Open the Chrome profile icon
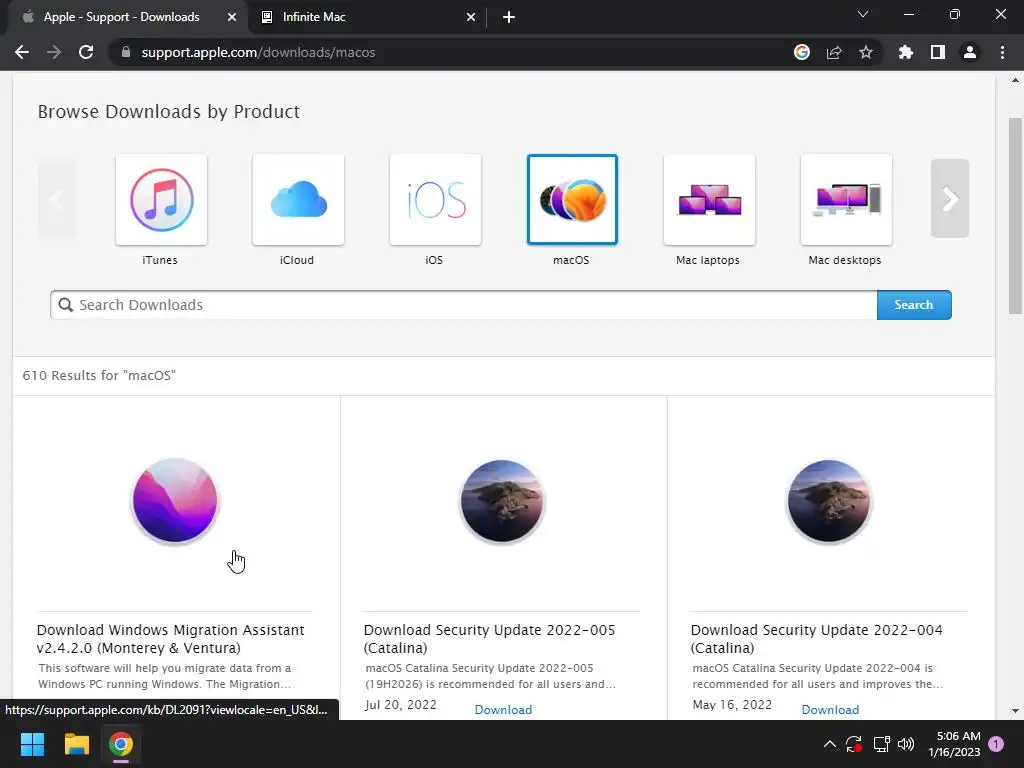The image size is (1024, 768). 970,52
